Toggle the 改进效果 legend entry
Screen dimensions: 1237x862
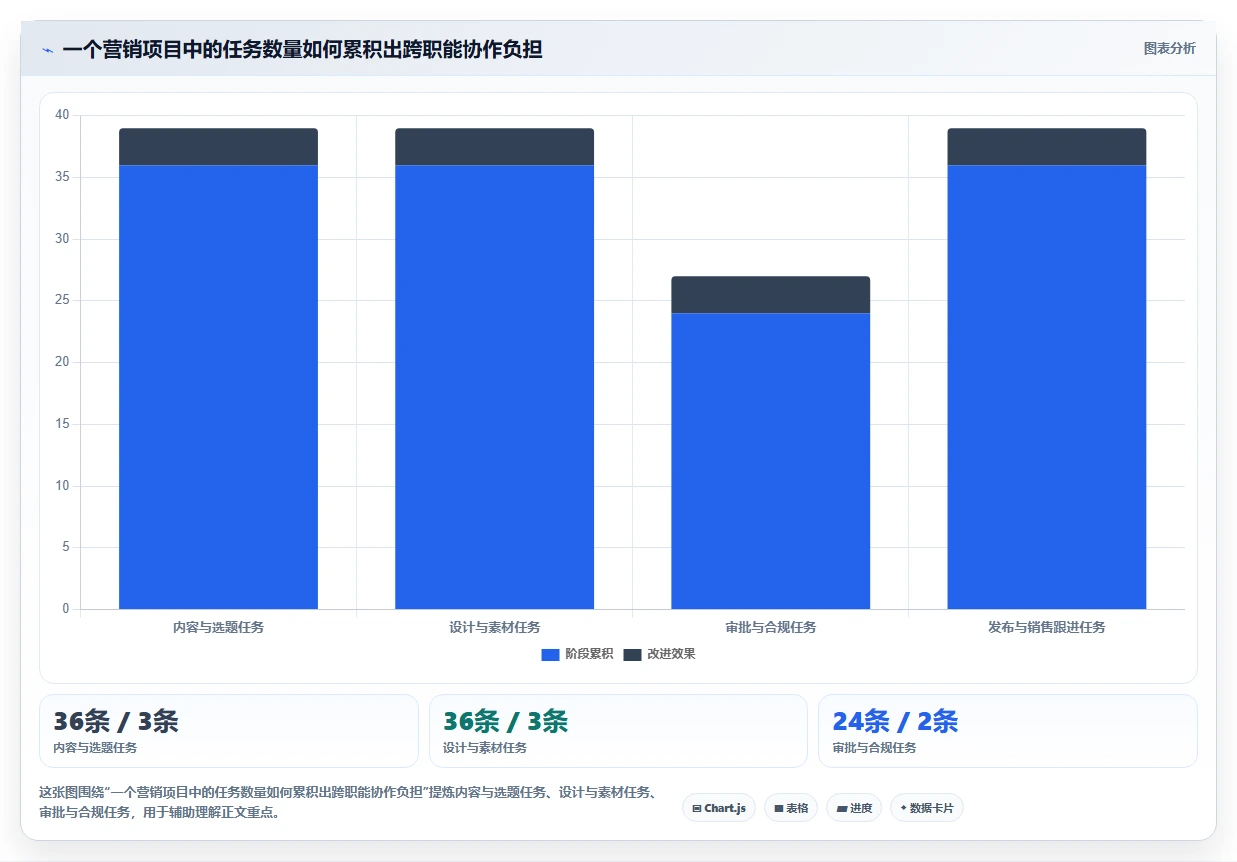[x=659, y=654]
